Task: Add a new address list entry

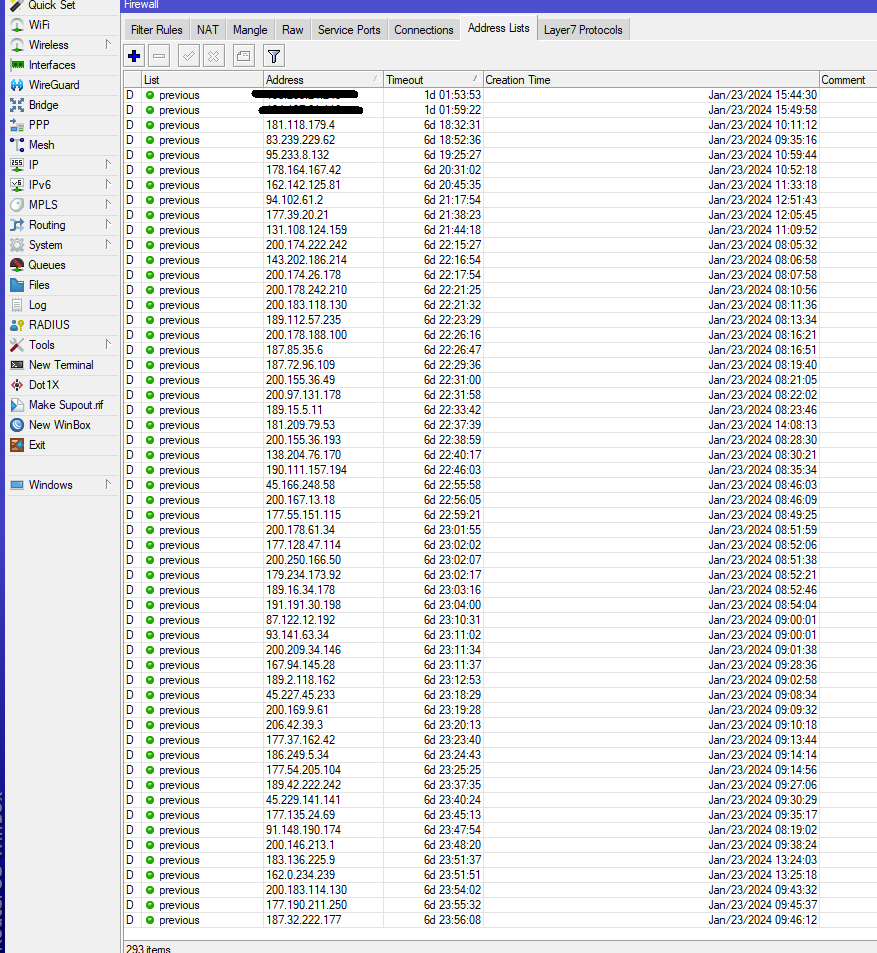Action: (133, 56)
